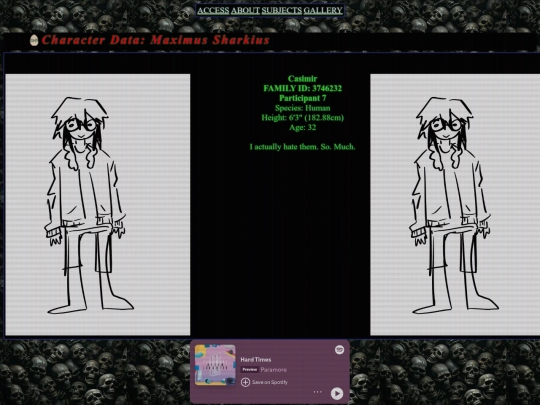Select the Casimir name text
This screenshot has height=405, width=540.
302,79
